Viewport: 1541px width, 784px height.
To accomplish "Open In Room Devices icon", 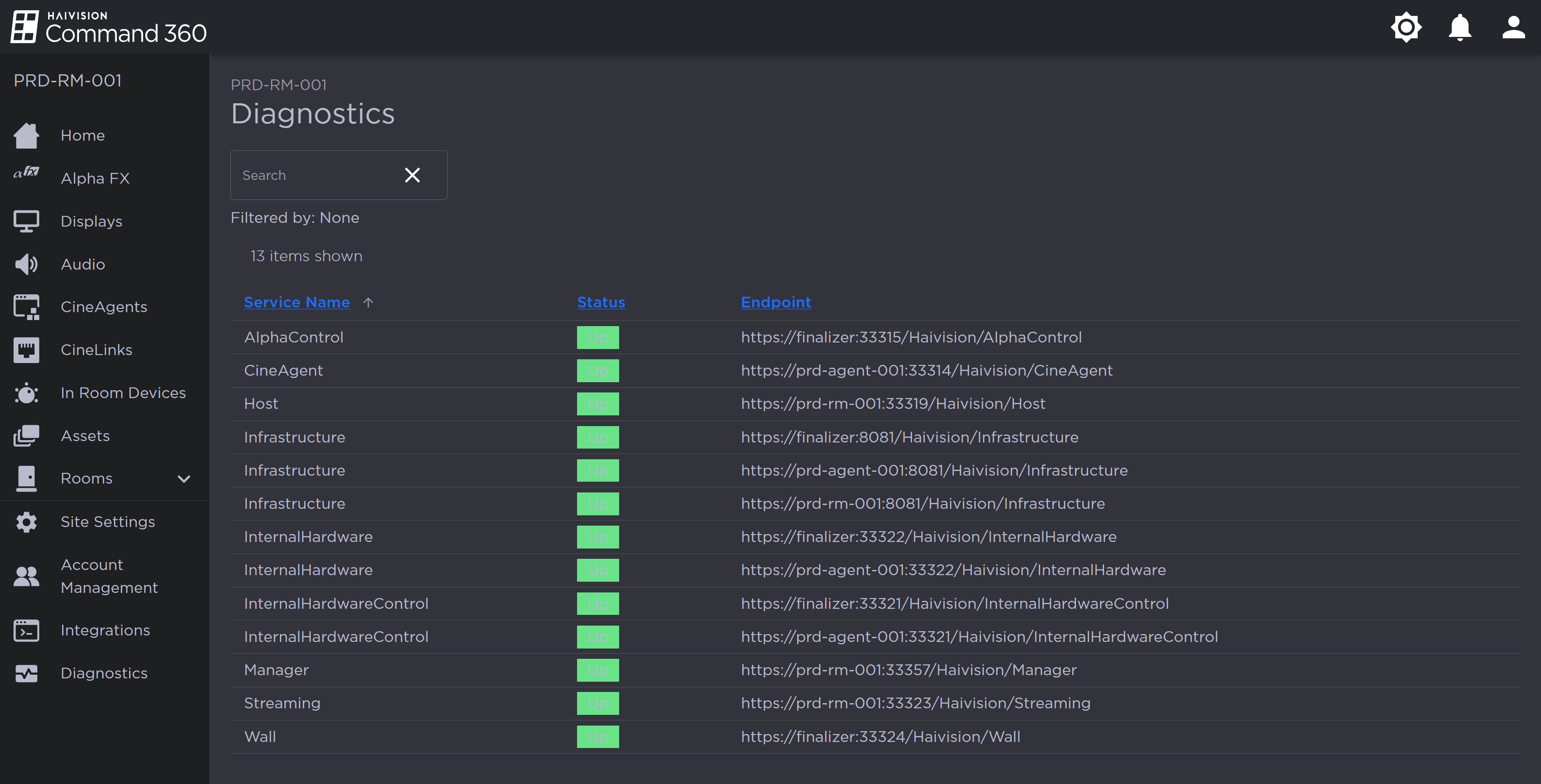I will point(26,393).
